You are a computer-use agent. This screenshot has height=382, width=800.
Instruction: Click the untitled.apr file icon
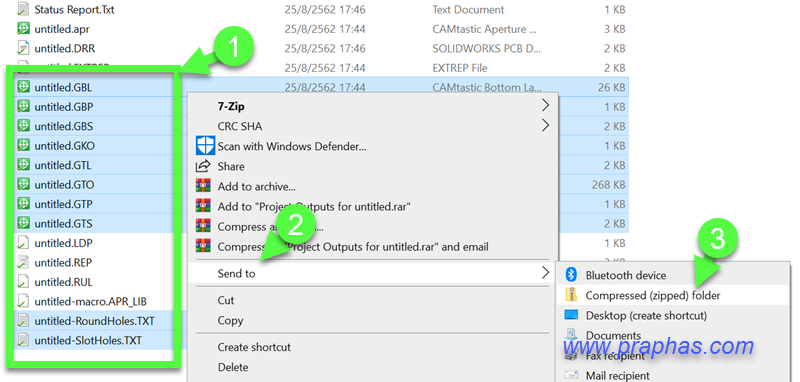point(23,29)
